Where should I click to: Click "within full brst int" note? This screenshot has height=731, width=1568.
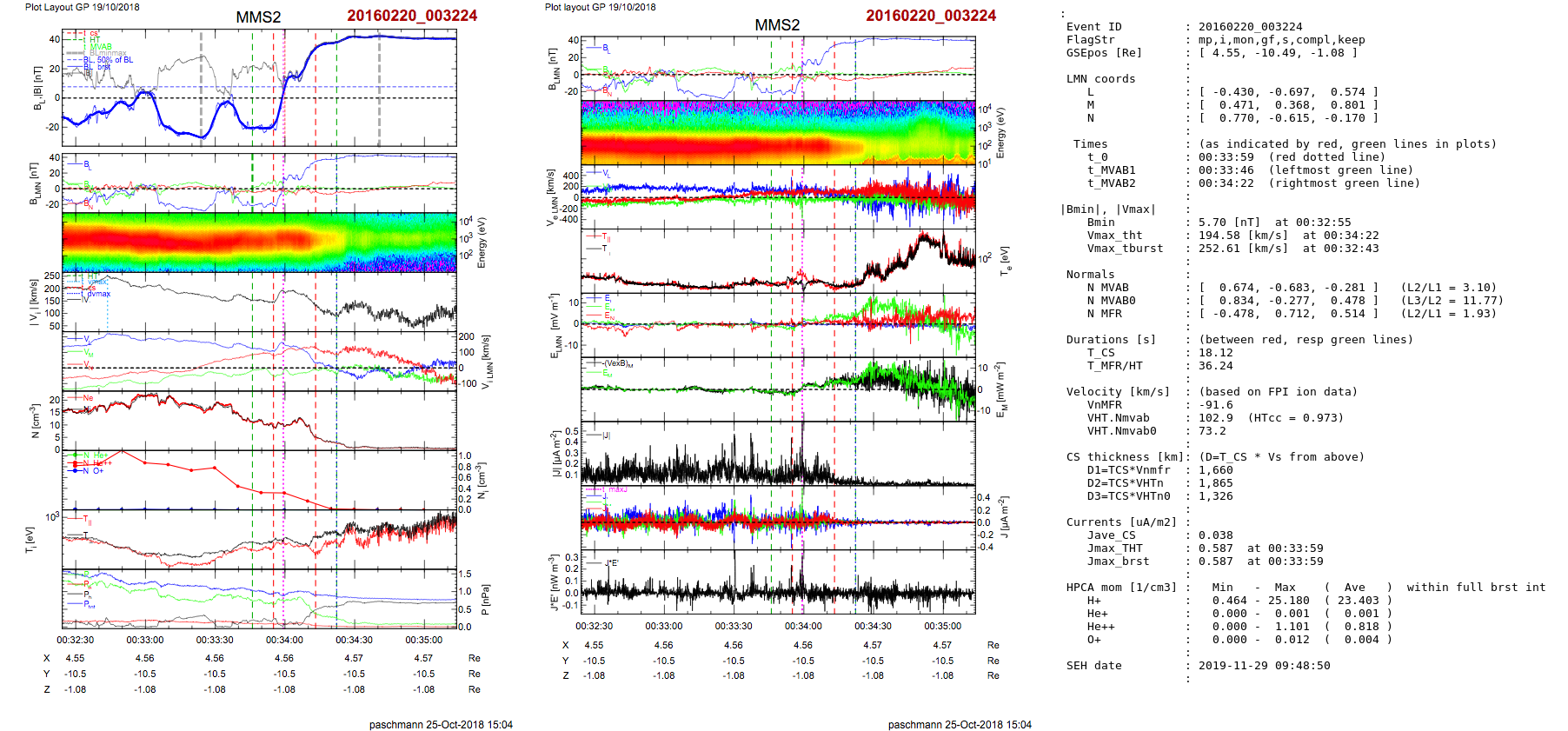pos(1476,588)
